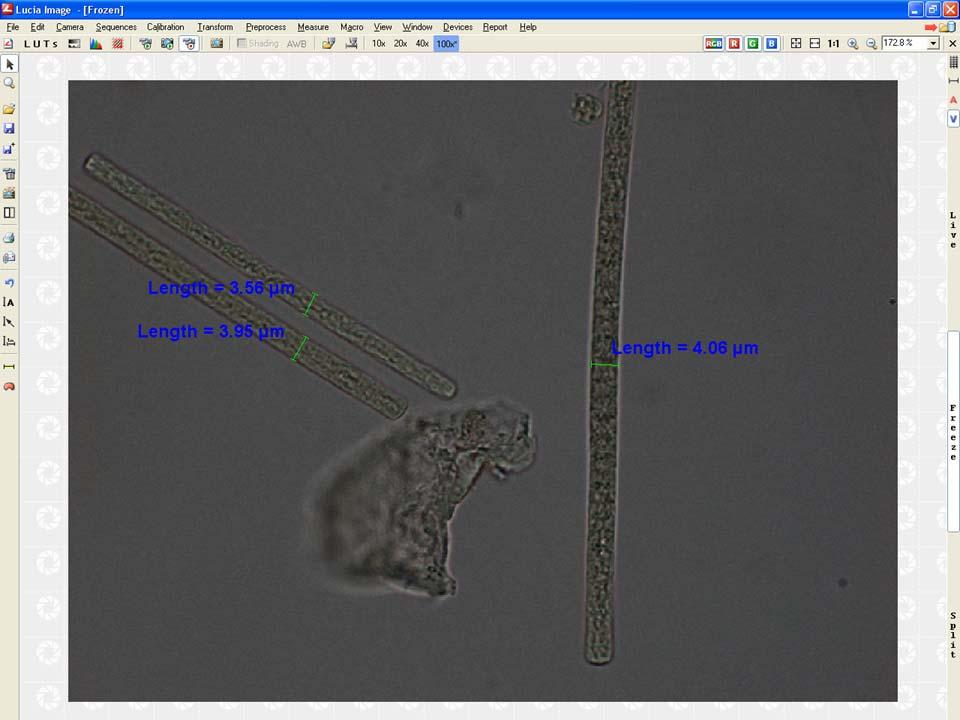Undo last action with blue arrow icon

coord(9,283)
